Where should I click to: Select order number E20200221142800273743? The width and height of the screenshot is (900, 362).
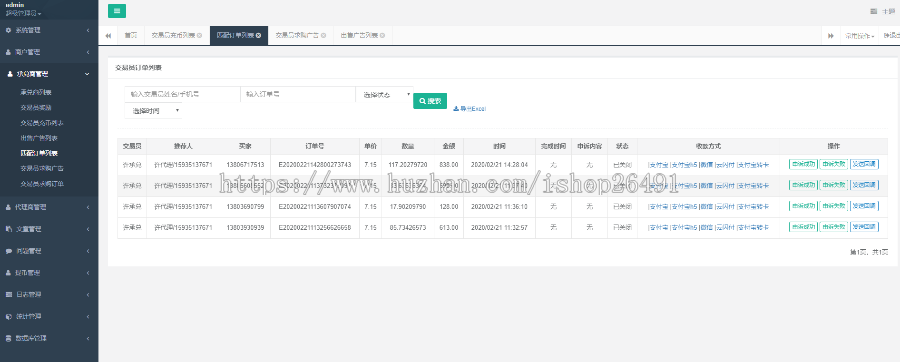click(315, 165)
